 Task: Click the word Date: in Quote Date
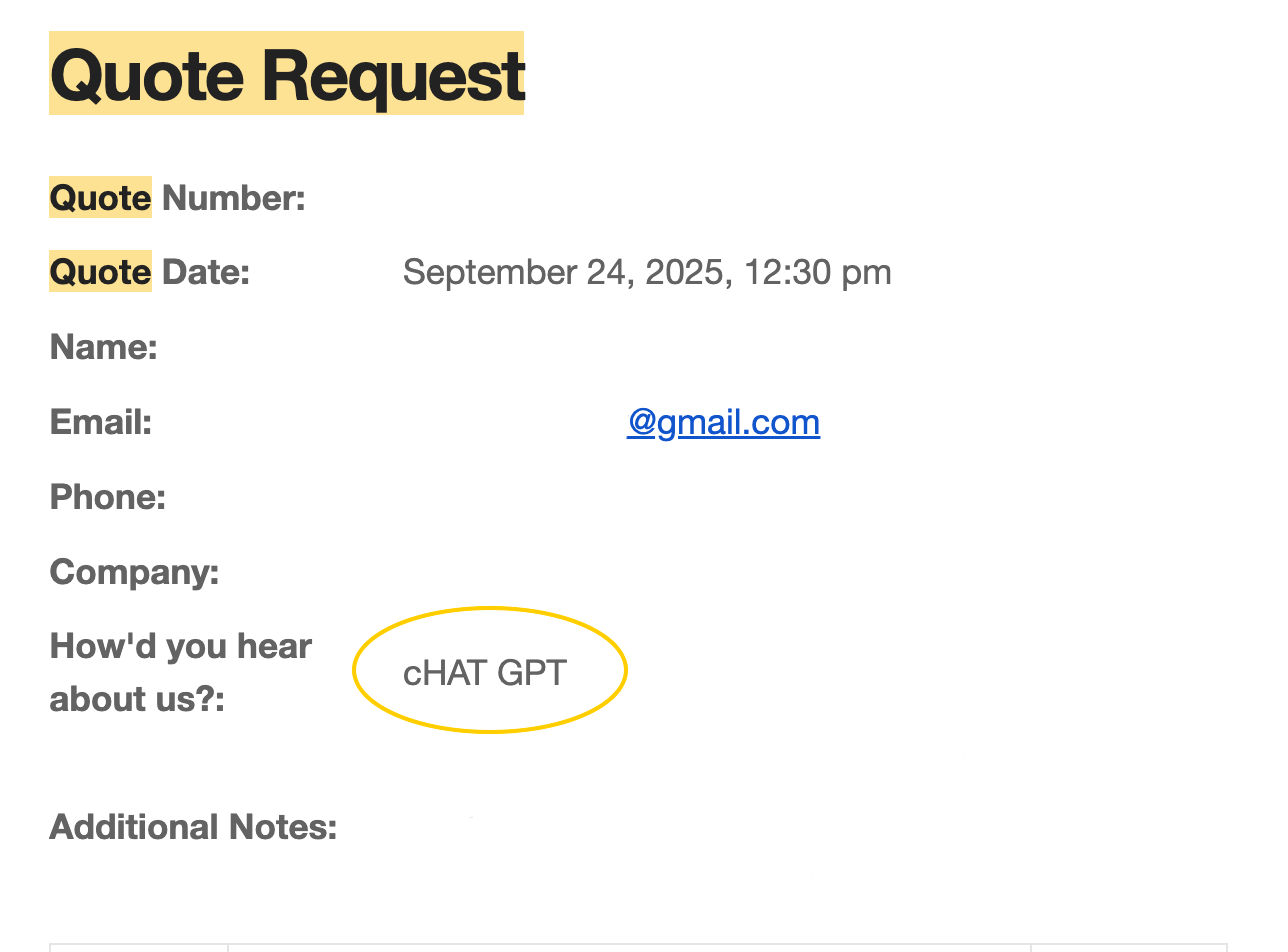pyautogui.click(x=206, y=272)
